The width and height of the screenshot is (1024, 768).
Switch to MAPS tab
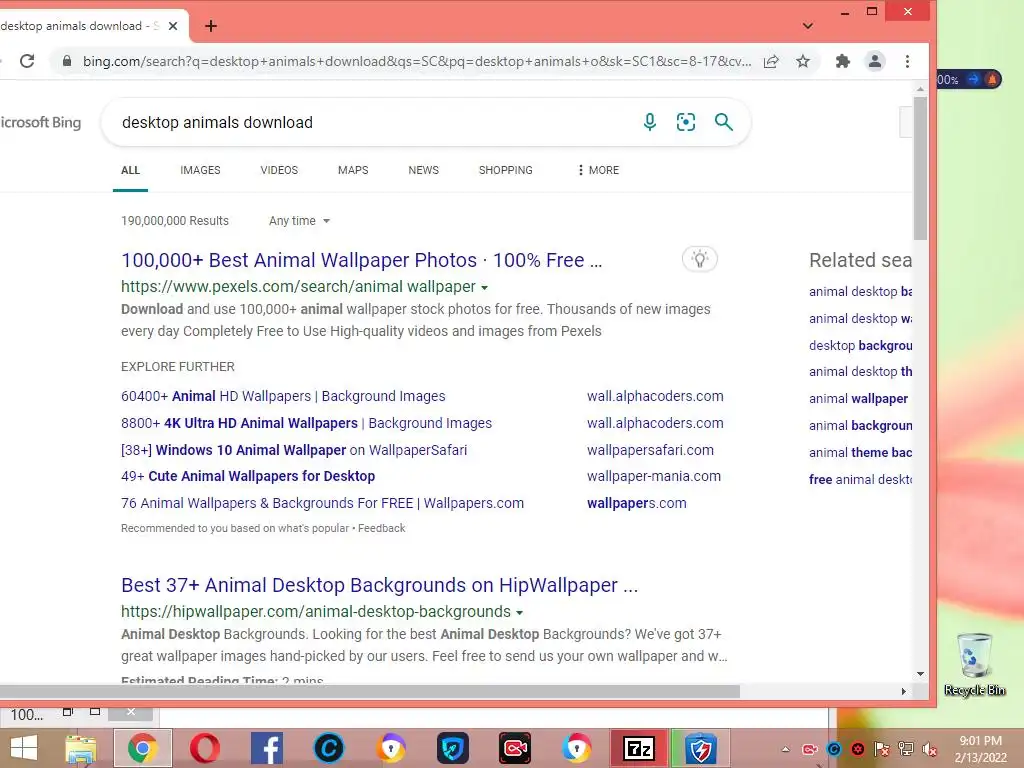click(353, 170)
